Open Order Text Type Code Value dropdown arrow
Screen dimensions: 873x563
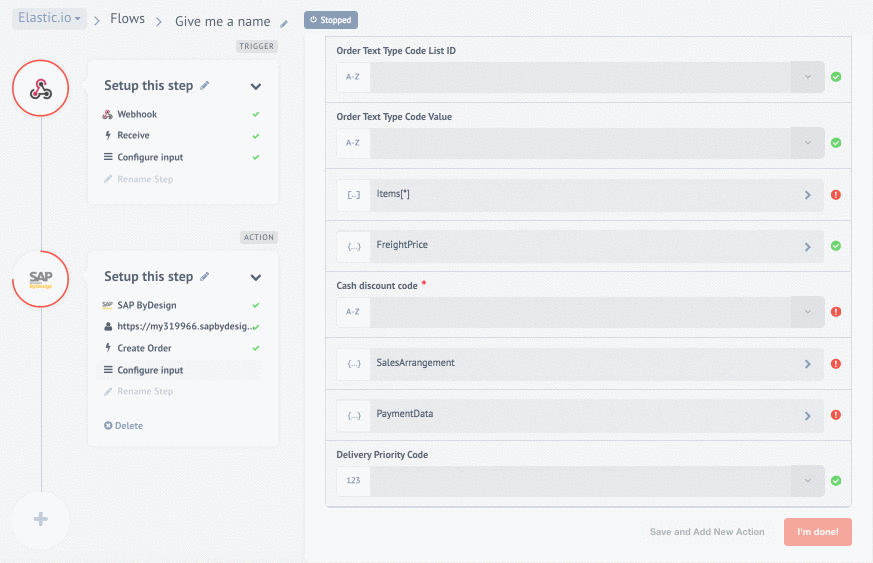(x=808, y=143)
